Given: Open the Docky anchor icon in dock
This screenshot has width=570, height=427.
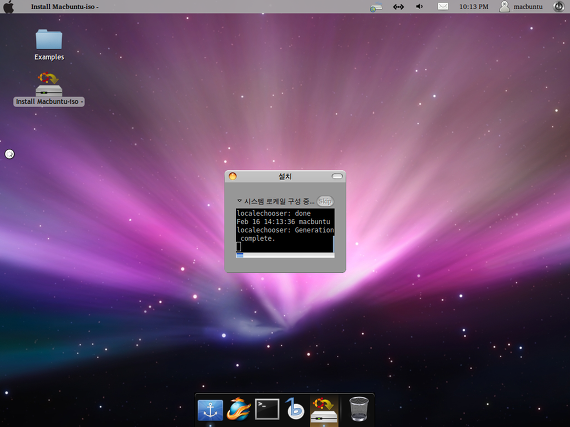Looking at the screenshot, I should 210,410.
